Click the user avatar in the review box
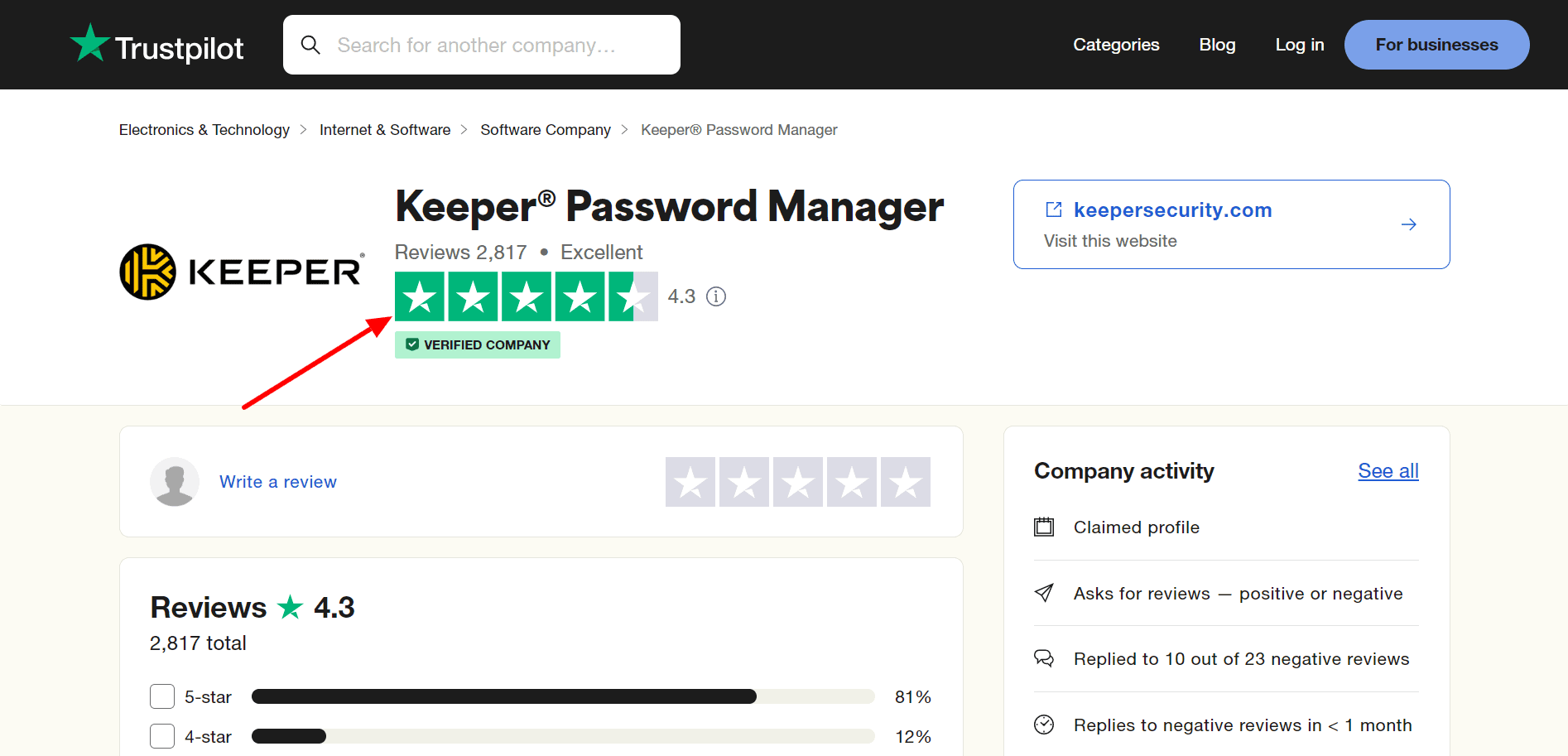This screenshot has height=756, width=1568. click(x=175, y=482)
